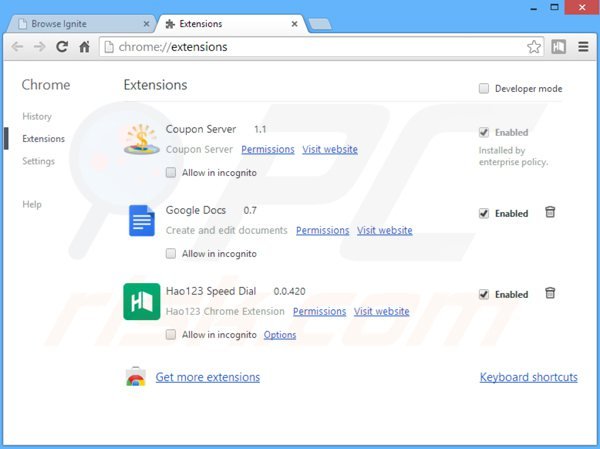Open the Keyboard shortcuts link
Viewport: 600px width, 449px height.
(529, 377)
